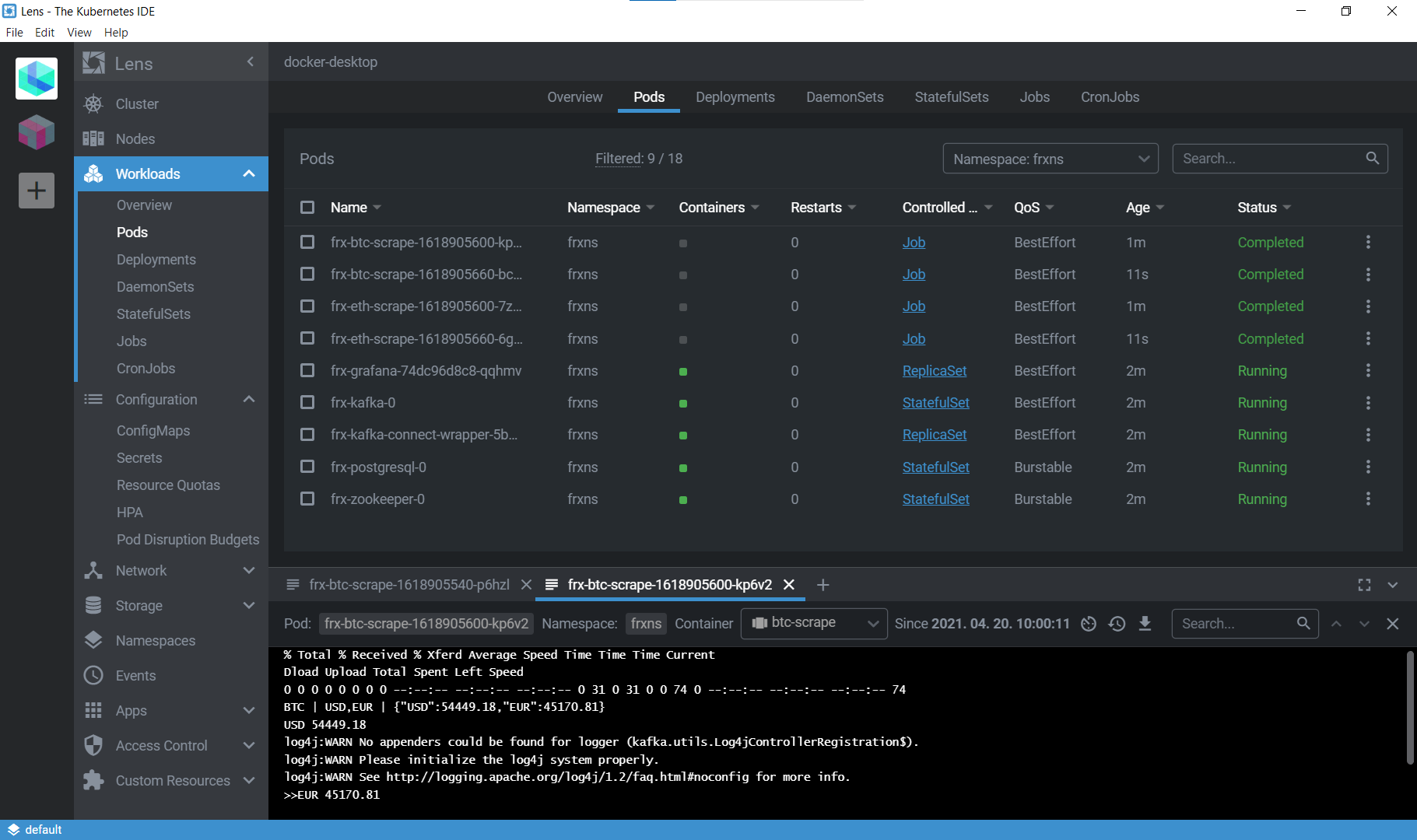Screen dimensions: 1417x840
Task: Switch to the Deployments tab
Action: coord(735,96)
